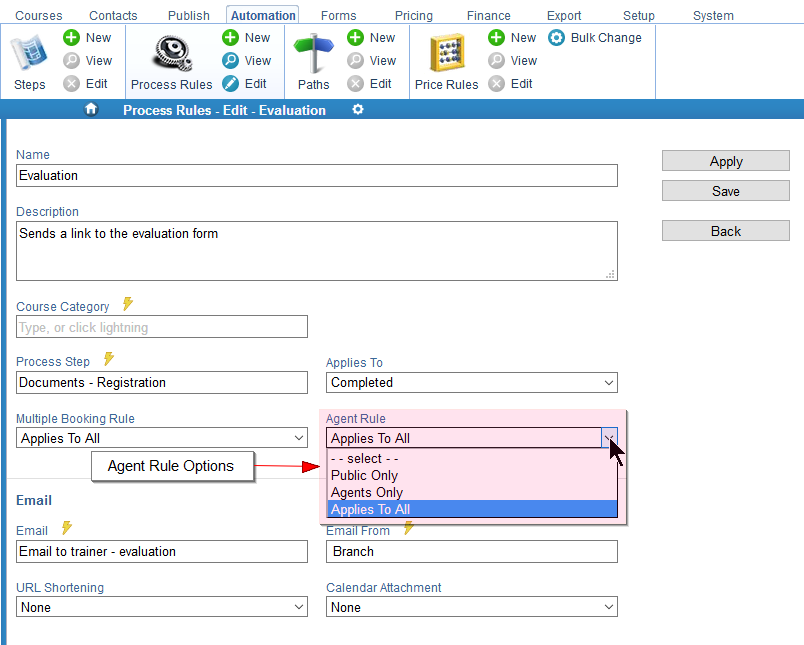Choose the '- - select - -' option
Image resolution: width=804 pixels, height=645 pixels.
click(472, 458)
